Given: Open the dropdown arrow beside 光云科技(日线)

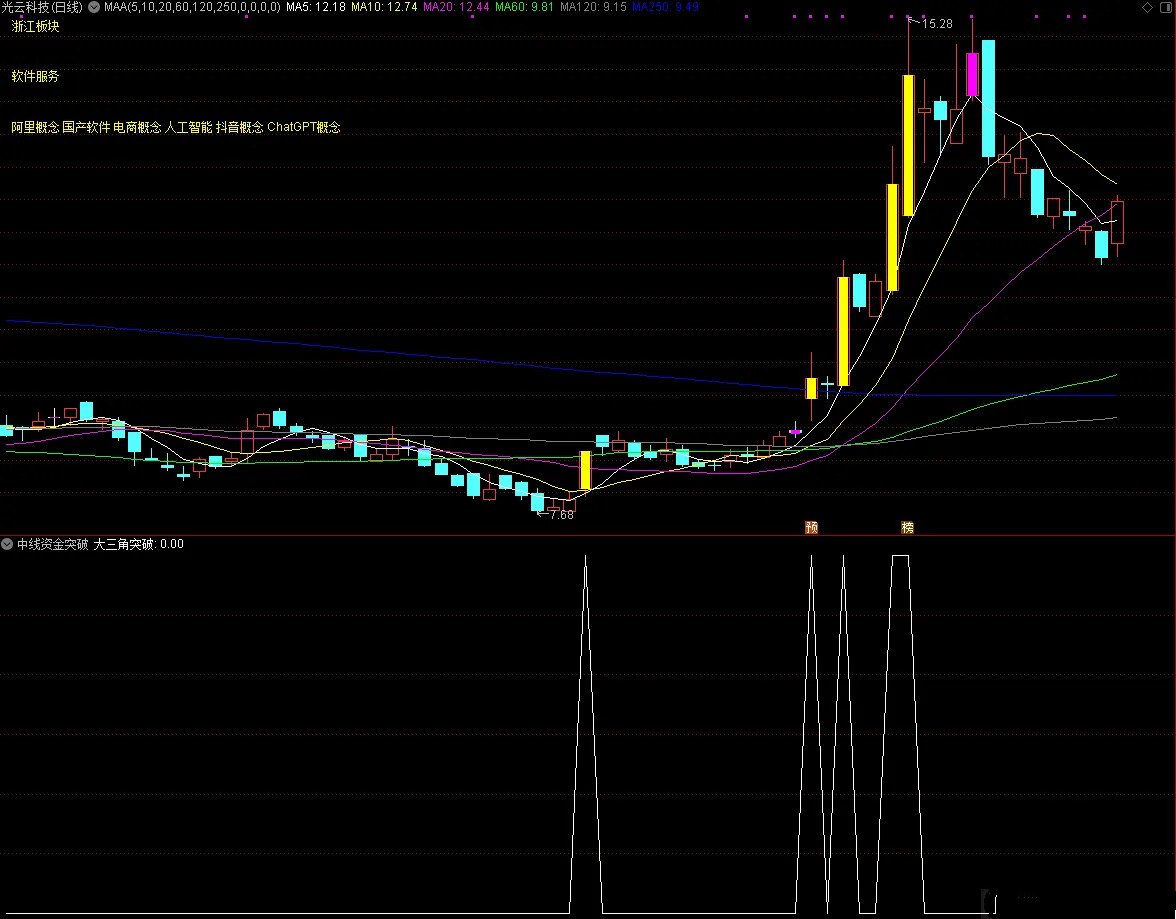Looking at the screenshot, I should pyautogui.click(x=94, y=7).
